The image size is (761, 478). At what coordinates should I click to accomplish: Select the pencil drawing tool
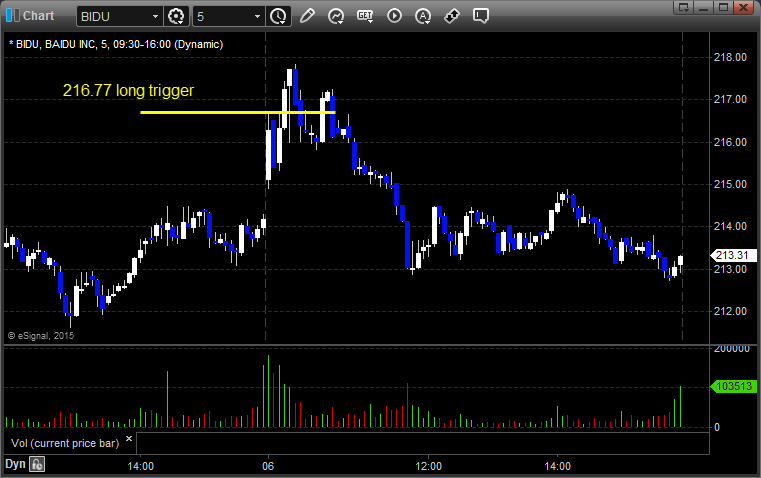(307, 16)
